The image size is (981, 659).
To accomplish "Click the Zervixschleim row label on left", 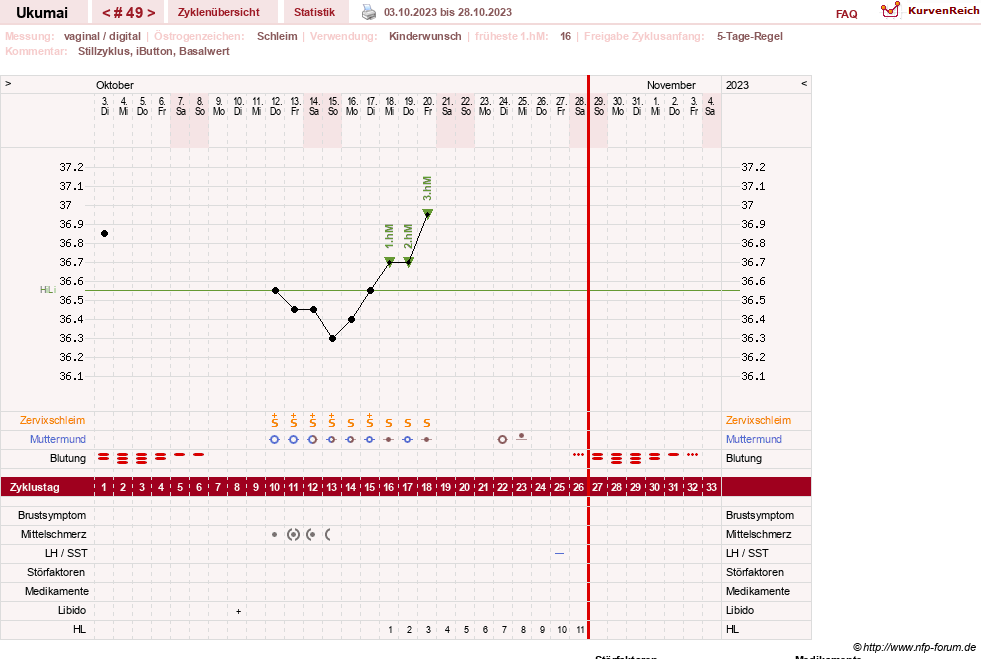I will pyautogui.click(x=53, y=421).
